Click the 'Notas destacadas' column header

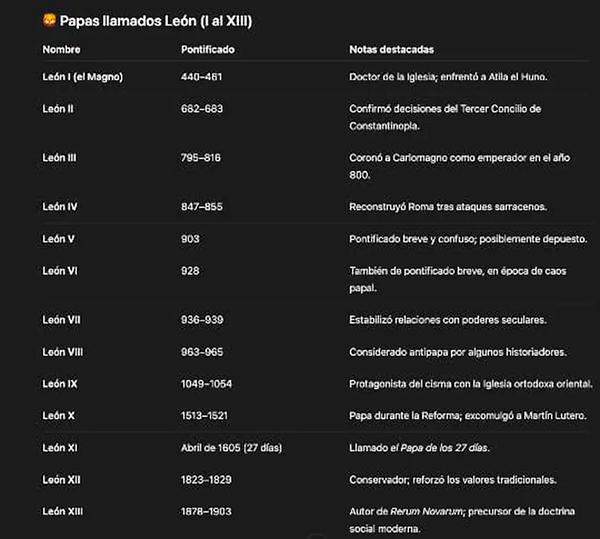coord(391,49)
